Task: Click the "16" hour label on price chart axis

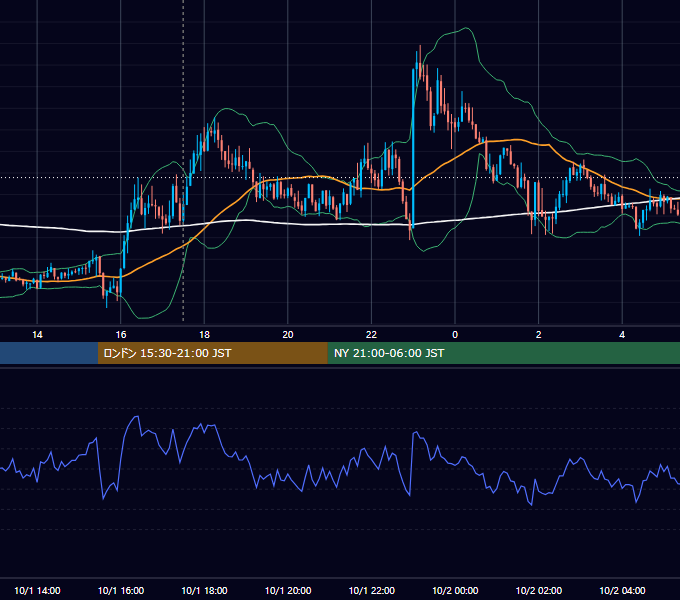Action: point(121,335)
